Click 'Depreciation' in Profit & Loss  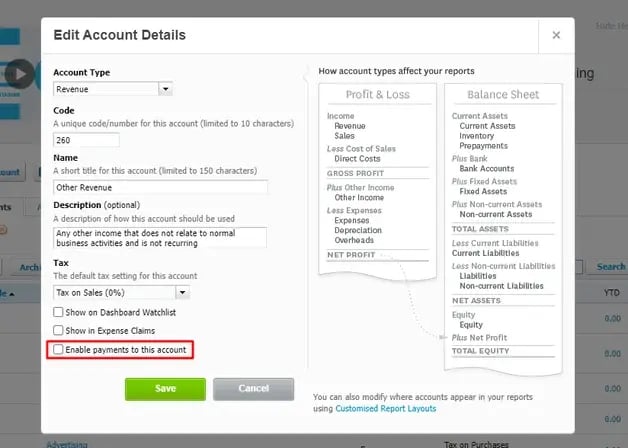358,230
